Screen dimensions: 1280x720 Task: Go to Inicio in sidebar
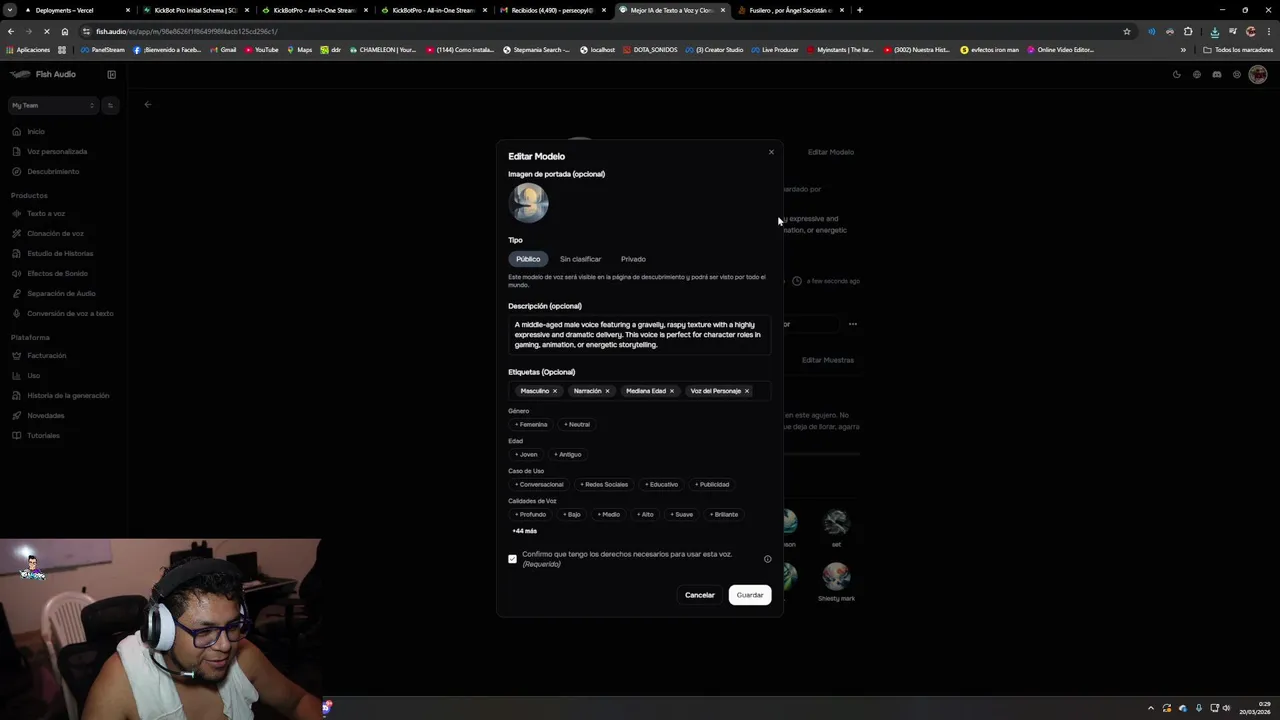point(35,131)
